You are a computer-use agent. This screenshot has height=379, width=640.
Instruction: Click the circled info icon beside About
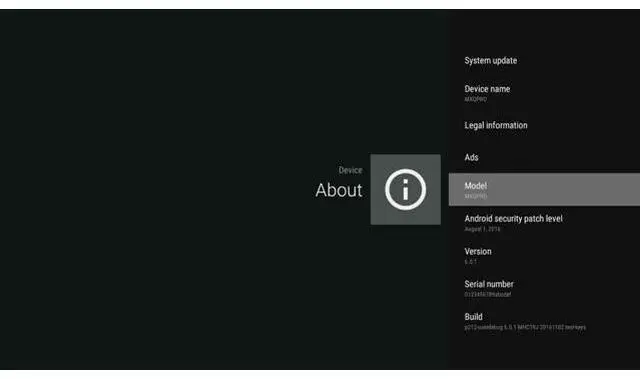pyautogui.click(x=405, y=189)
